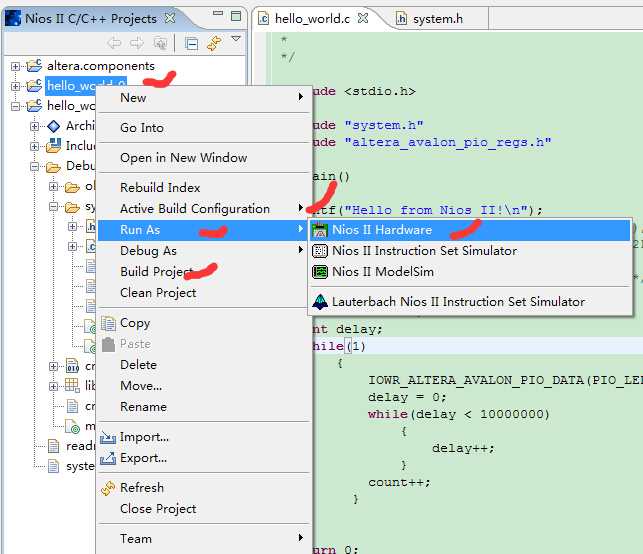Collapse the second hello_wo project node
The height and width of the screenshot is (554, 643).
pyautogui.click(x=15, y=106)
